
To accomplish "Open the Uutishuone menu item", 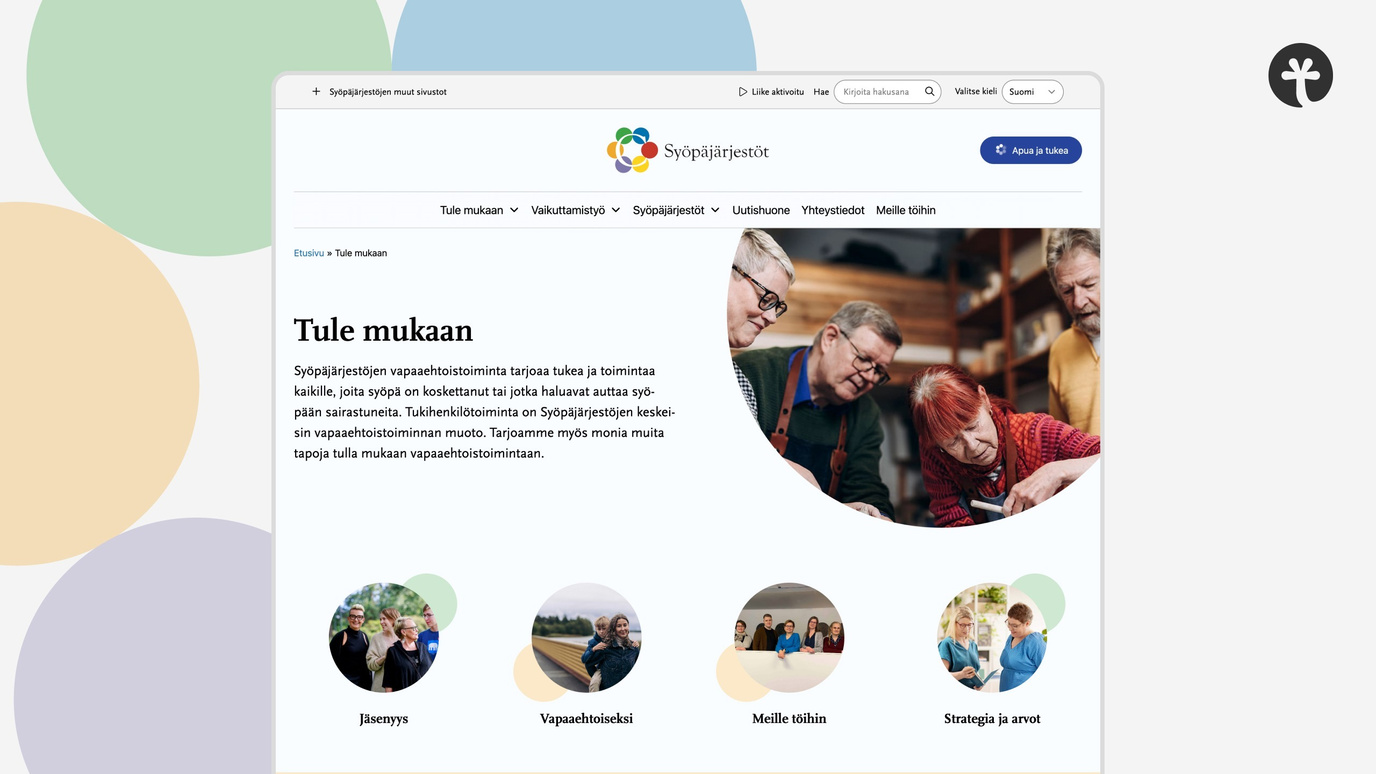I will coord(761,210).
